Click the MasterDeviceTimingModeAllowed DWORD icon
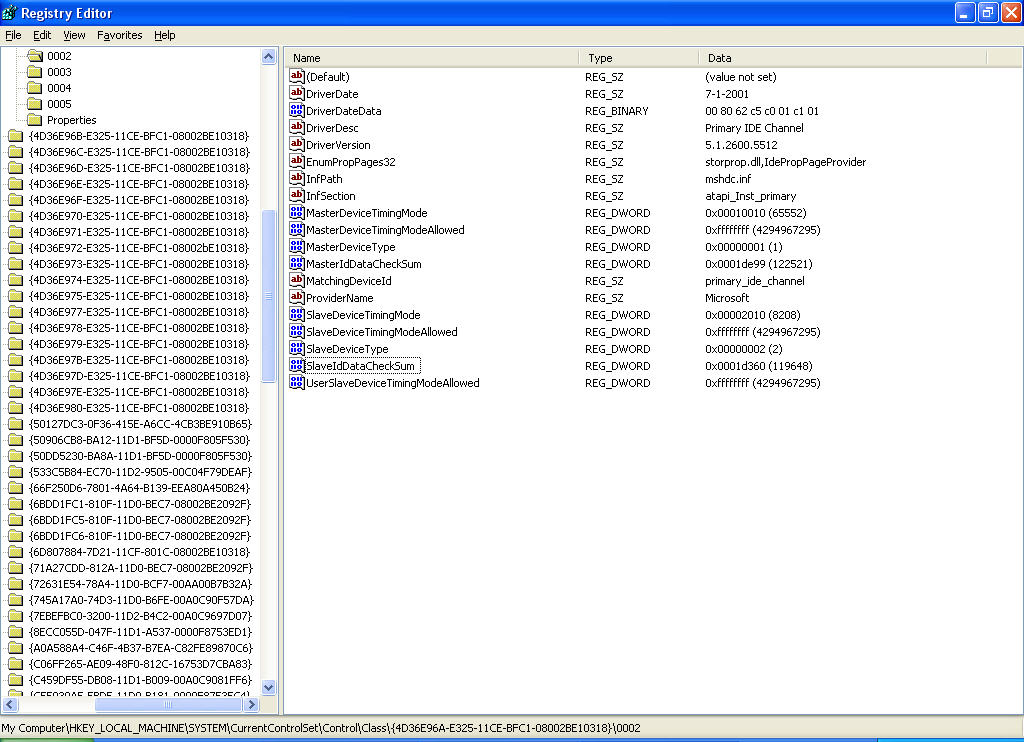The width and height of the screenshot is (1024, 742). 296,229
